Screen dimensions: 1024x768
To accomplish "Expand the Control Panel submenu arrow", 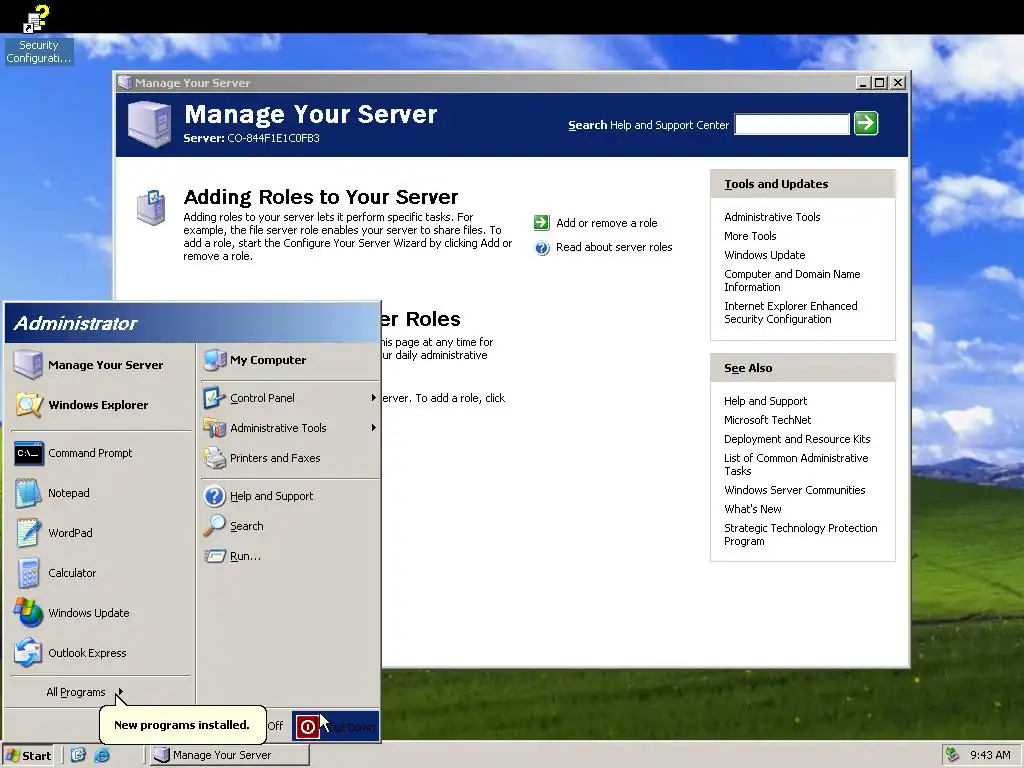I will tap(374, 398).
